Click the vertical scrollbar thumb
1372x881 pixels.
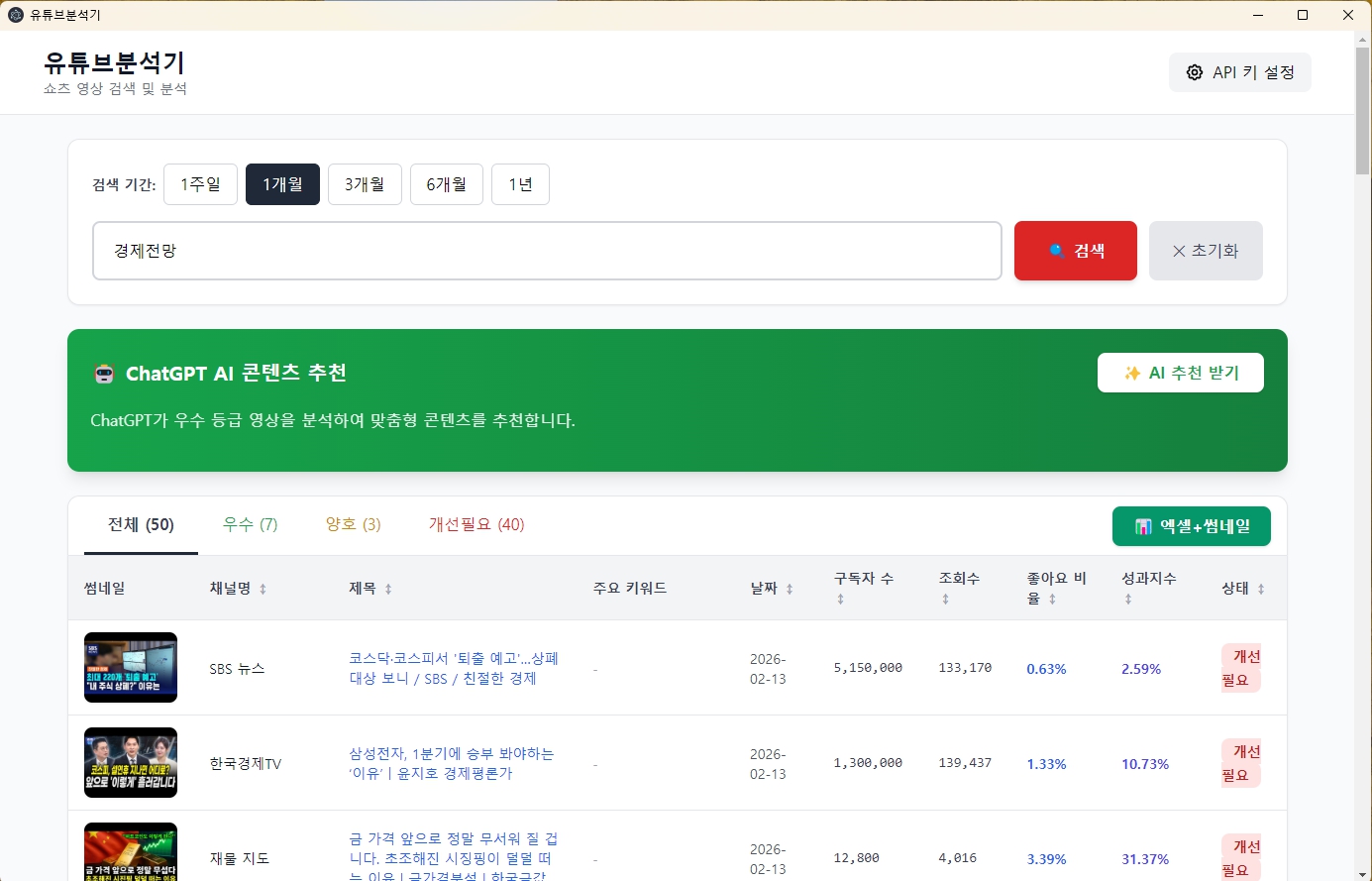[1362, 109]
